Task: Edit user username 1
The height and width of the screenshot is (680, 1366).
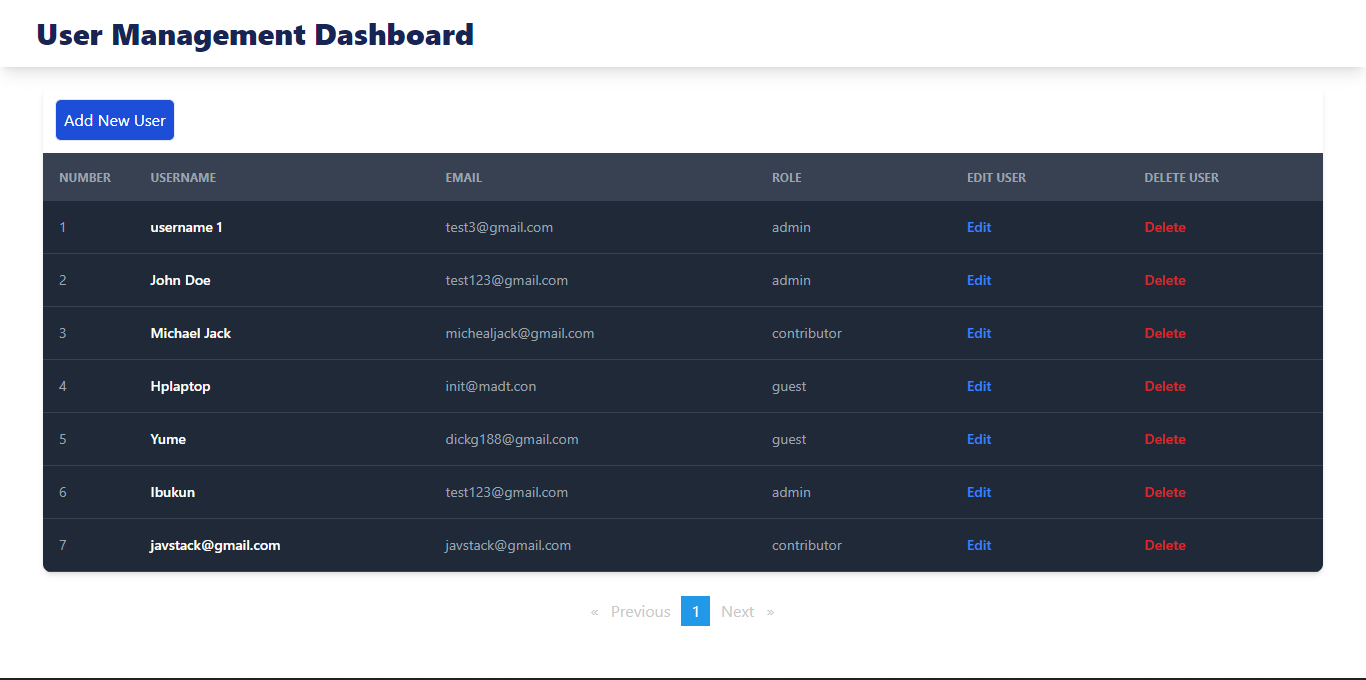Action: point(978,227)
